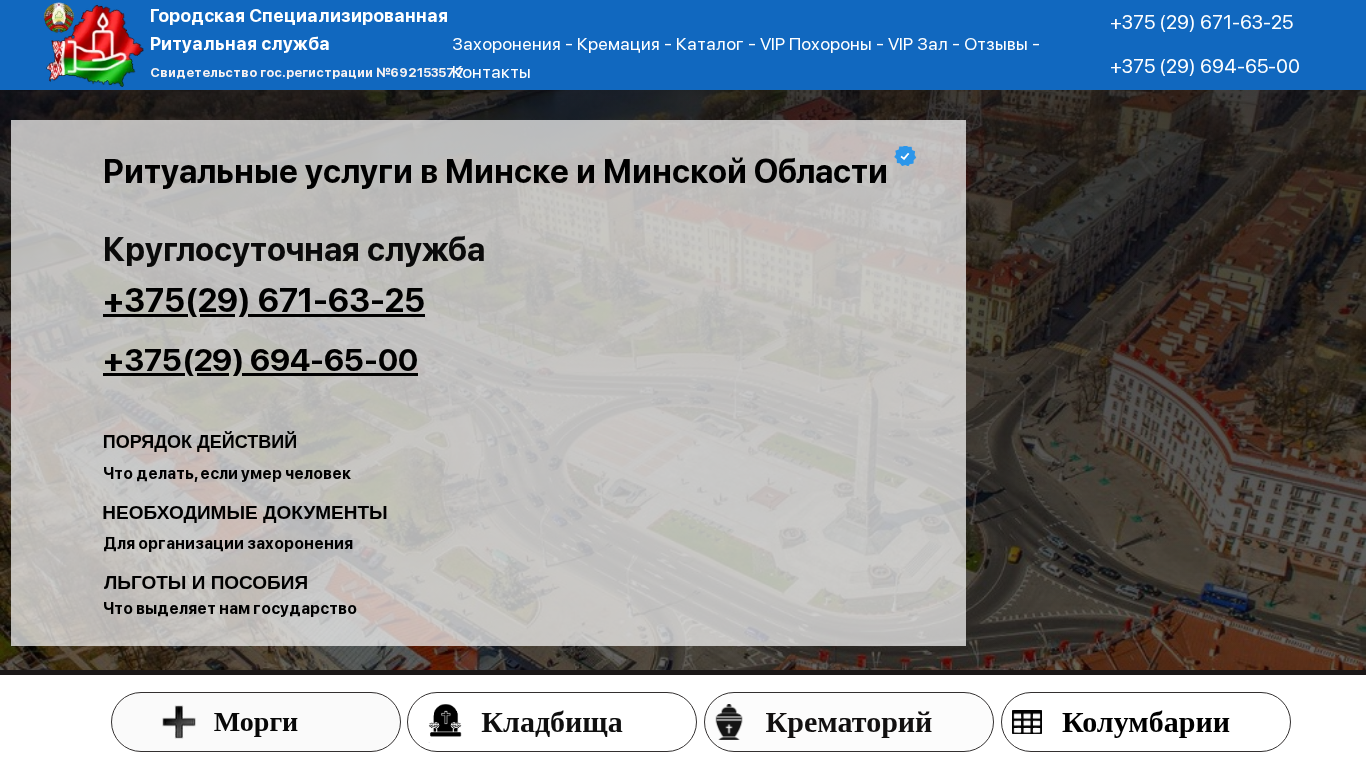Click Свидетельство гос.регистрации text
The image size is (1366, 768).
coord(306,73)
